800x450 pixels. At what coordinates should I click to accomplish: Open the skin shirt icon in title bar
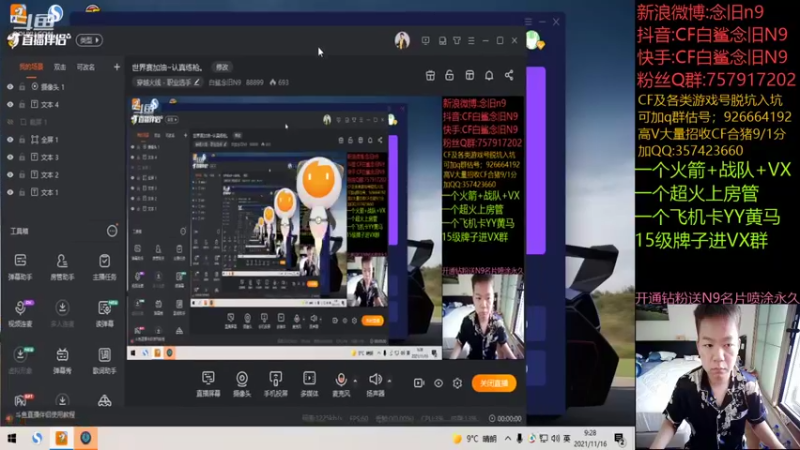click(457, 40)
